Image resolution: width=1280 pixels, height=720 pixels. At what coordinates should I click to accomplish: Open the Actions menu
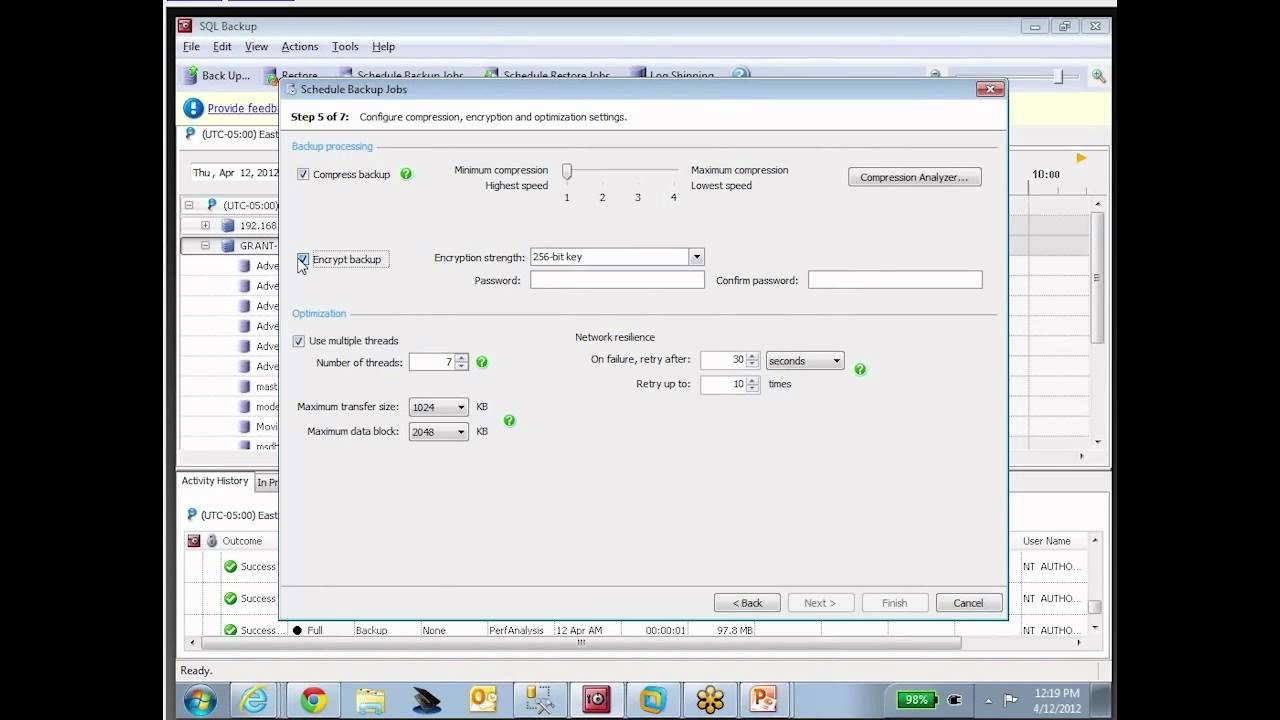[x=299, y=47]
